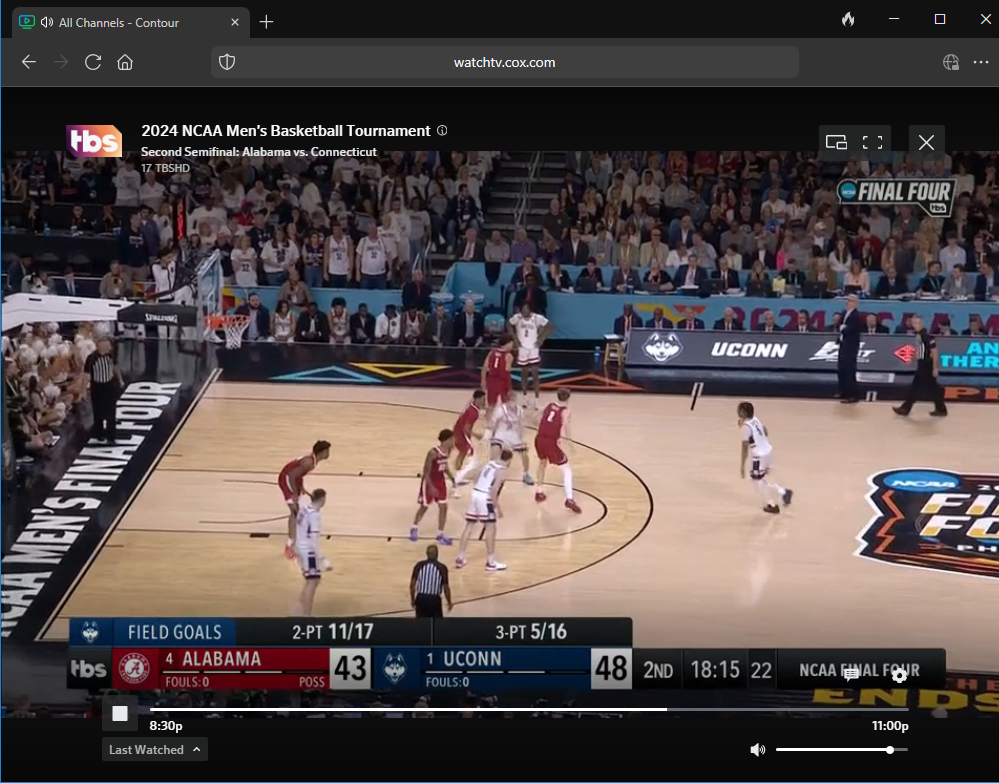Screen dimensions: 999x783
Task: Close the All Channels - Contour tab
Action: coord(234,22)
